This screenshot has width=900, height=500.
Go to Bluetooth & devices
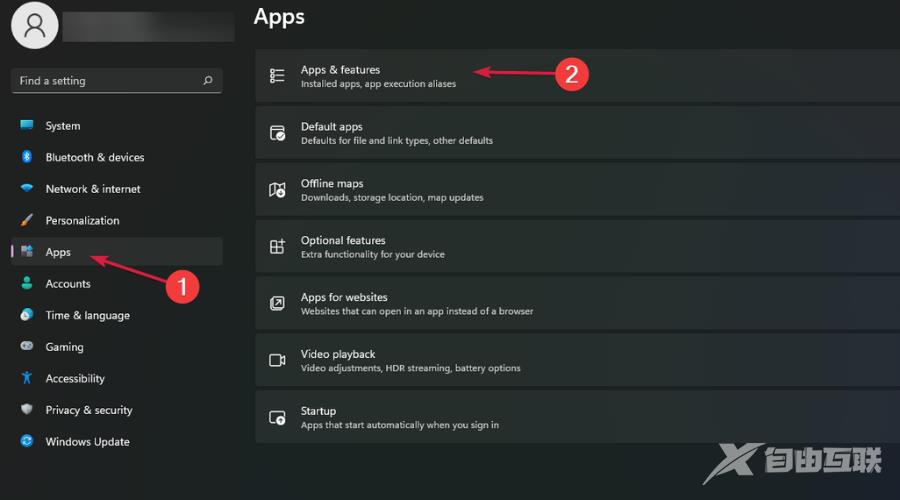(117, 157)
